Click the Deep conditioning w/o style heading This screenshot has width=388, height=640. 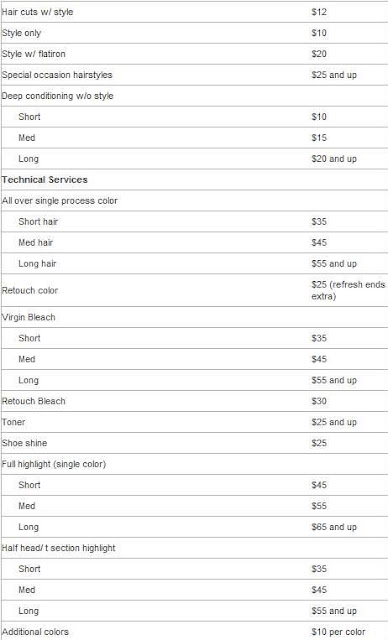[x=58, y=96]
